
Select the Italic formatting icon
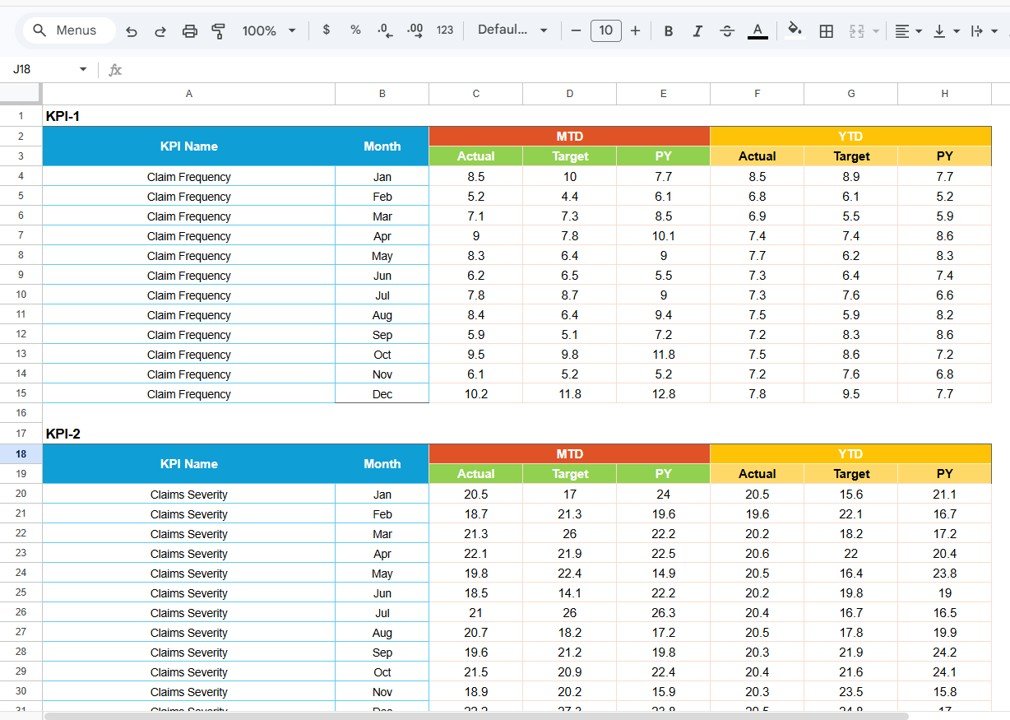click(x=697, y=30)
